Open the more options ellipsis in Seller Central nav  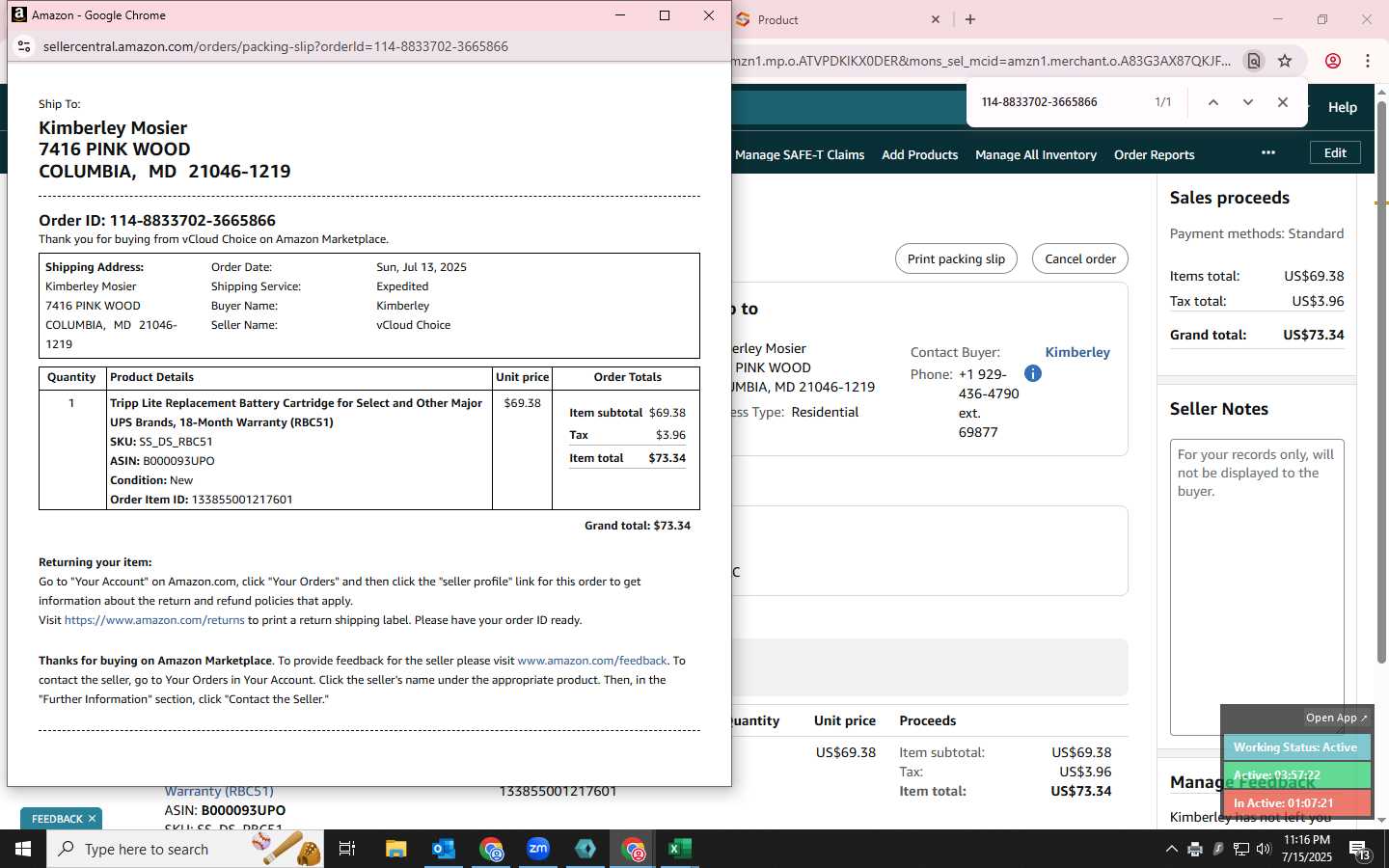click(x=1268, y=152)
